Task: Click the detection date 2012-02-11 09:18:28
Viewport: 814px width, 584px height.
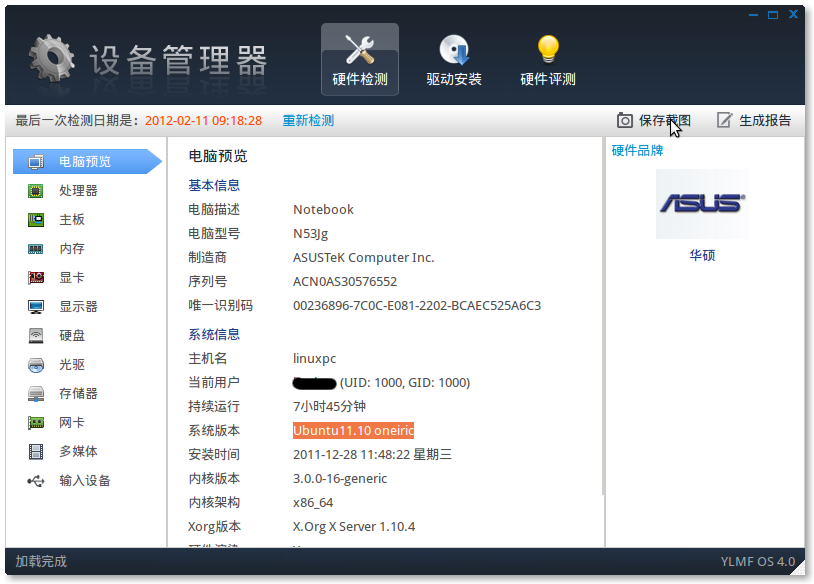Action: coord(204,120)
